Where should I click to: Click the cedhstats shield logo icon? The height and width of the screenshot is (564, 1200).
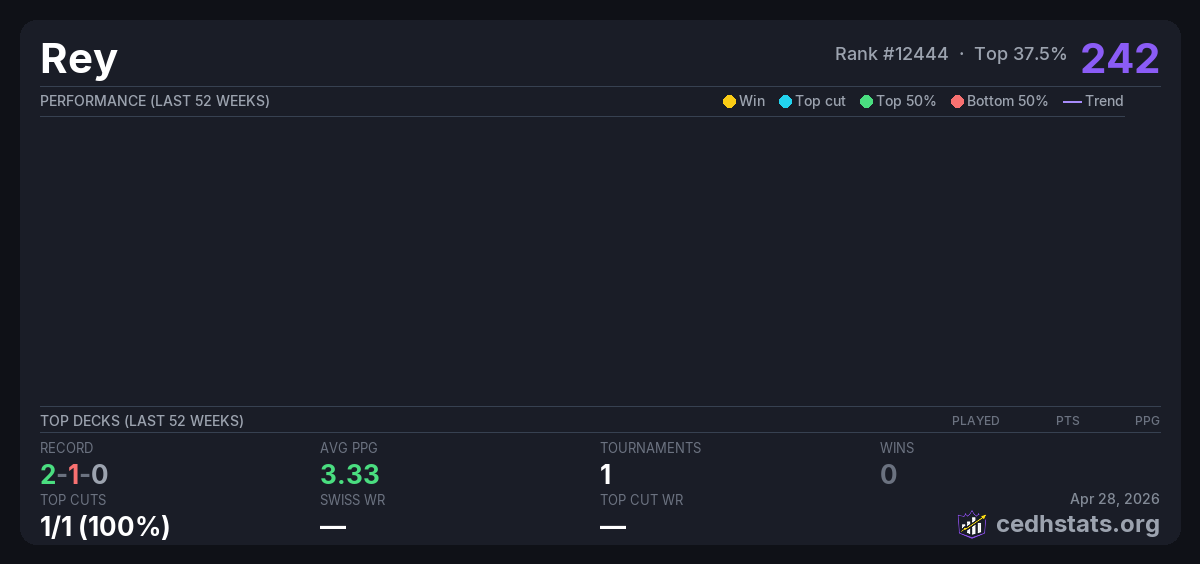point(972,524)
